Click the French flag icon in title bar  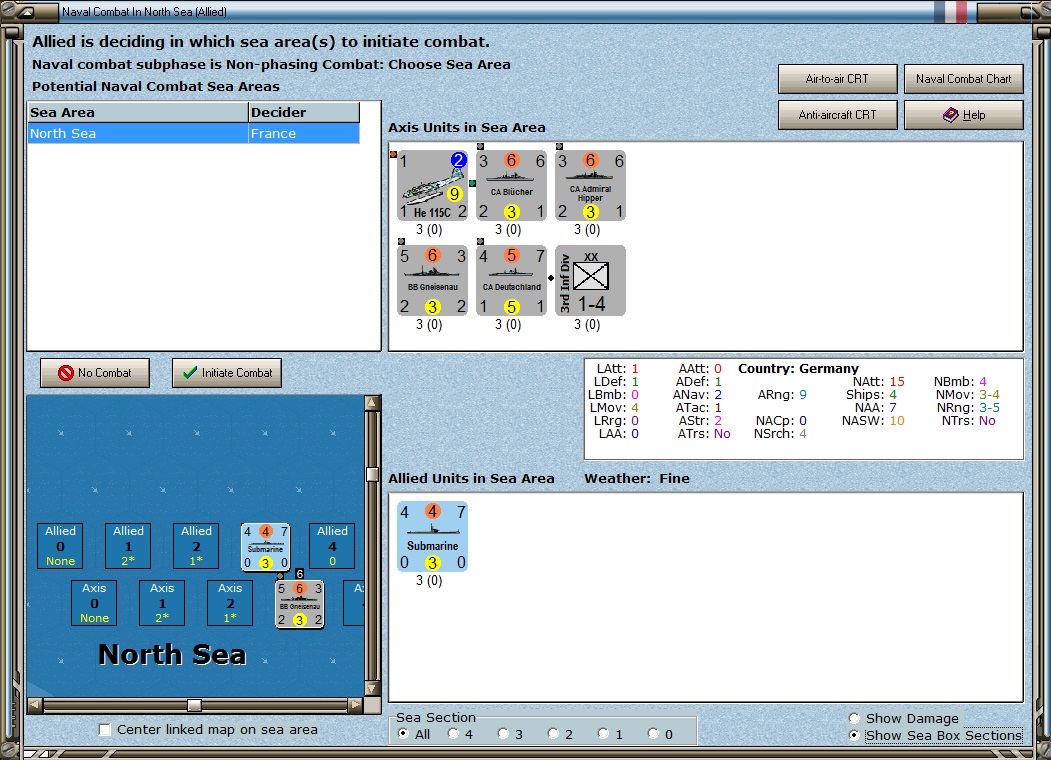(951, 11)
